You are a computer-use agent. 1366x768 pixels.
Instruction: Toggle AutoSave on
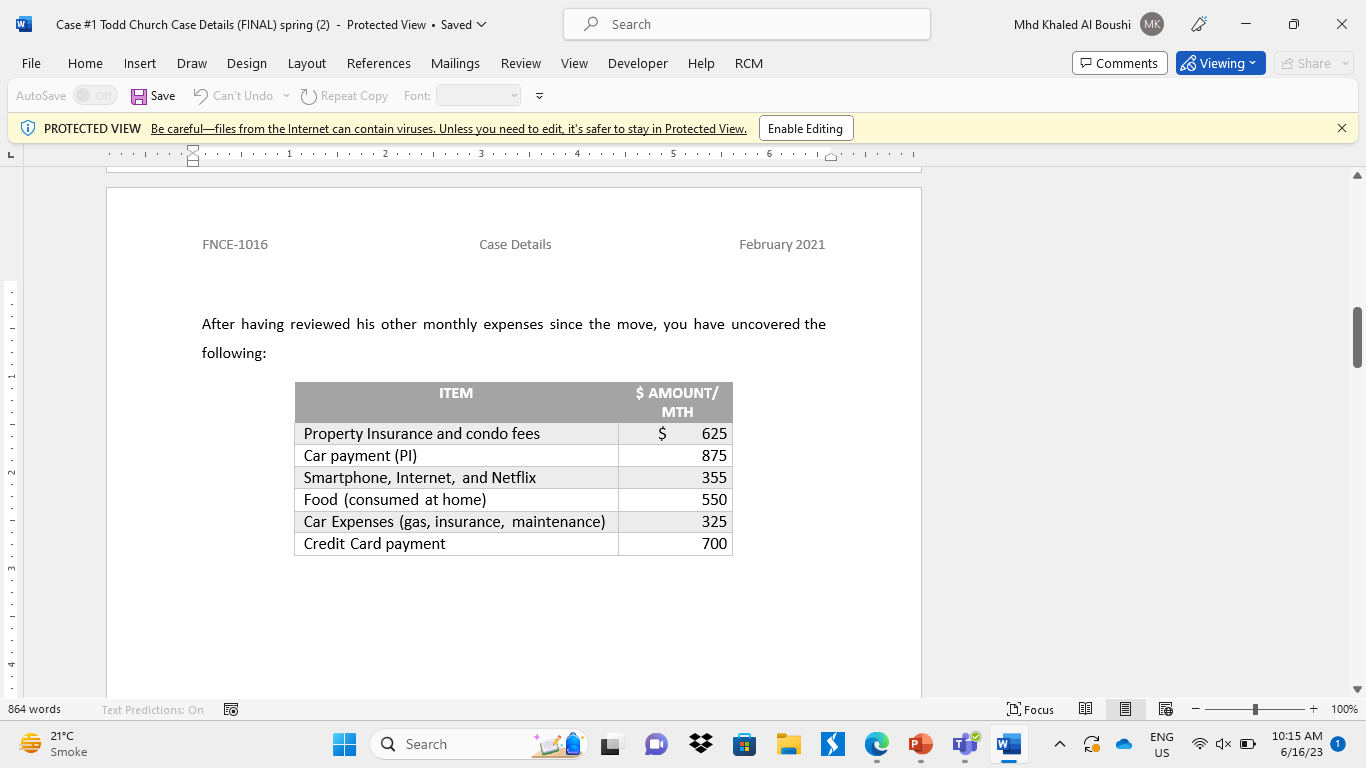pos(95,95)
